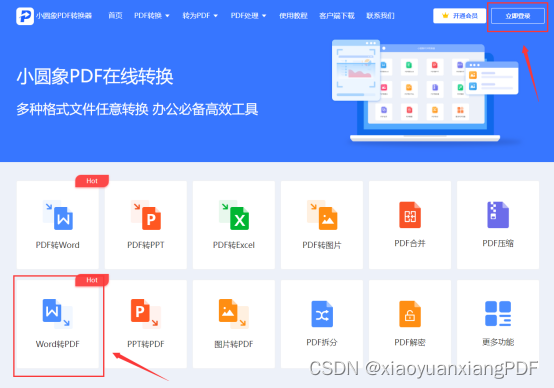Image resolution: width=554 pixels, height=388 pixels.
Task: Expand the 转为PDF dropdown menu
Action: pos(200,16)
